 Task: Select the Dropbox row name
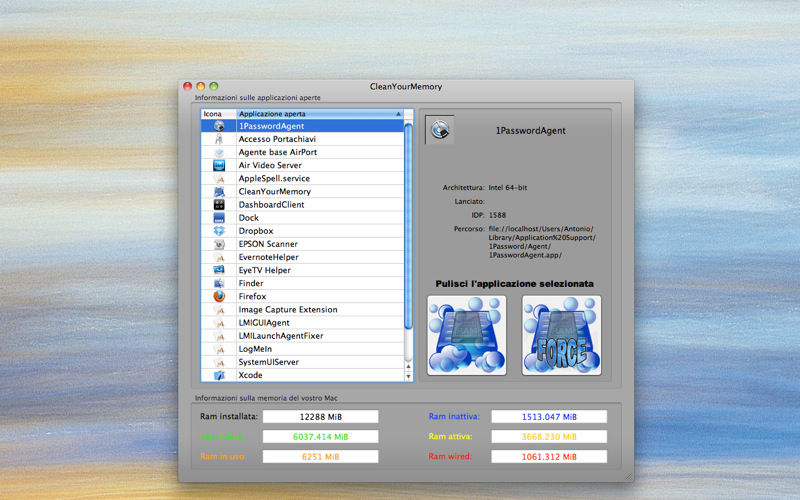(x=256, y=231)
